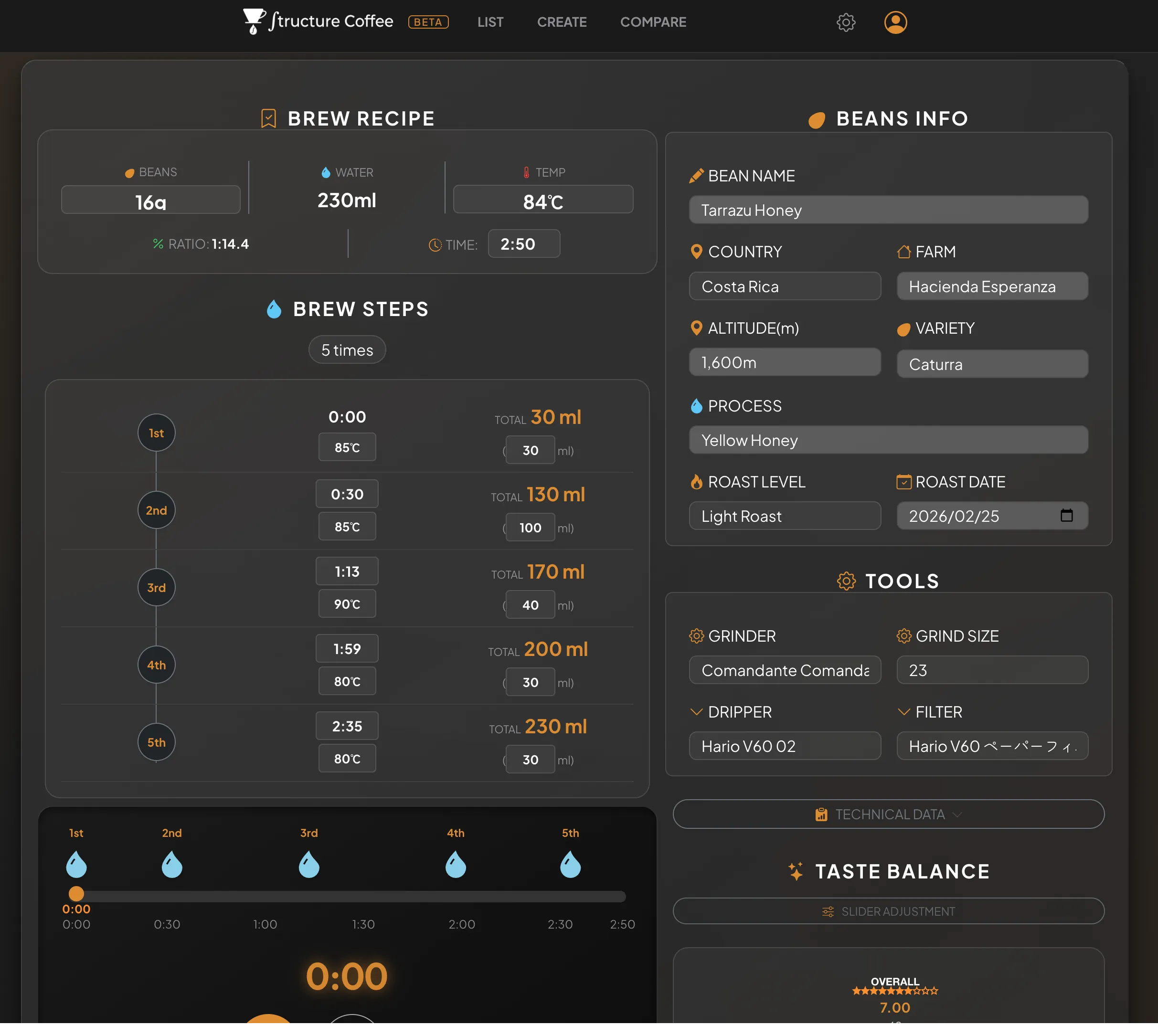Expand the Technical Data section

point(888,814)
